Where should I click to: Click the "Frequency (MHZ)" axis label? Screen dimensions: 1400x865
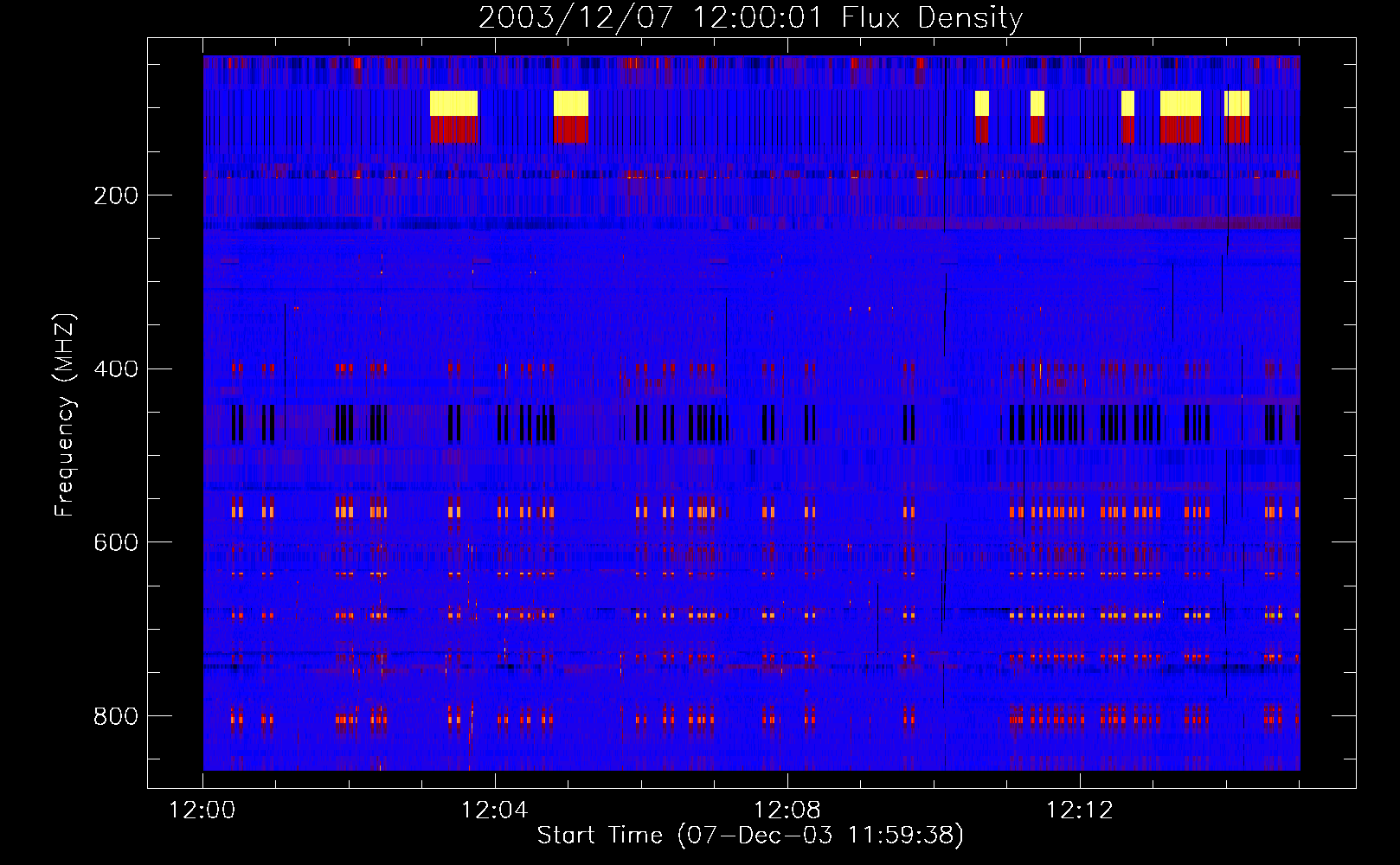pos(65,414)
